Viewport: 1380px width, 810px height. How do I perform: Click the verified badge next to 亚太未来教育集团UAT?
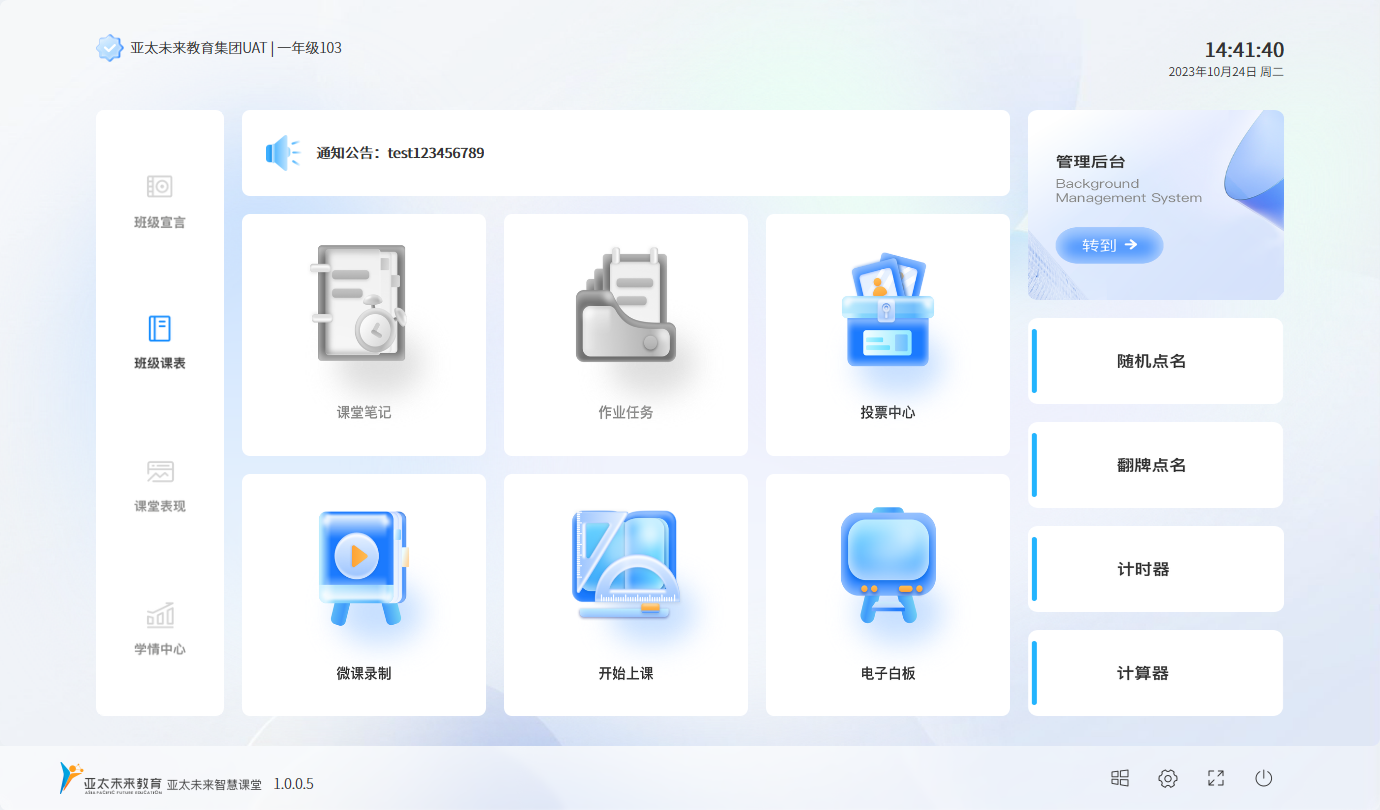point(109,48)
